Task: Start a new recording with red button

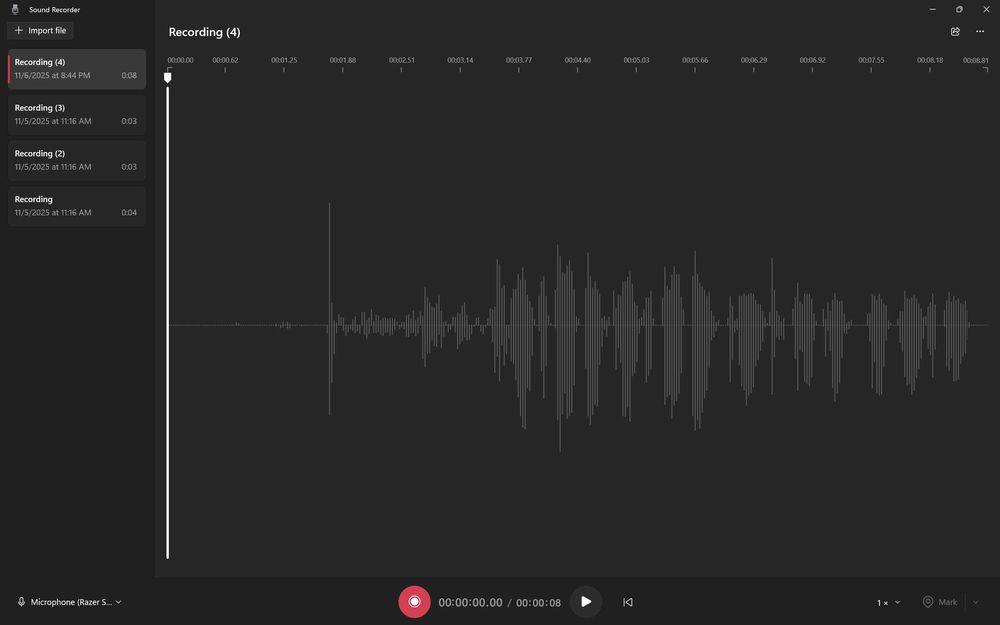Action: 415,602
